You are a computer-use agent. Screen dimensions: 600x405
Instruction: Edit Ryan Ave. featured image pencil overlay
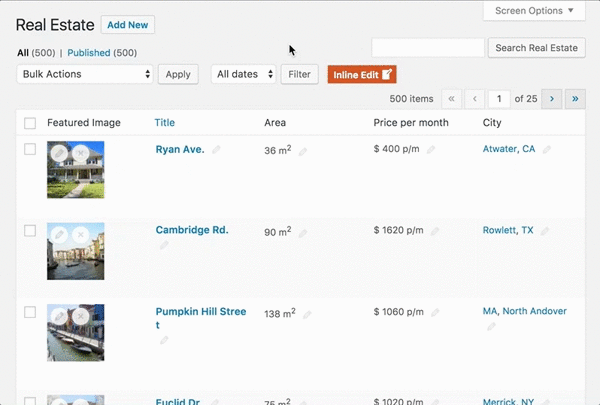59,154
